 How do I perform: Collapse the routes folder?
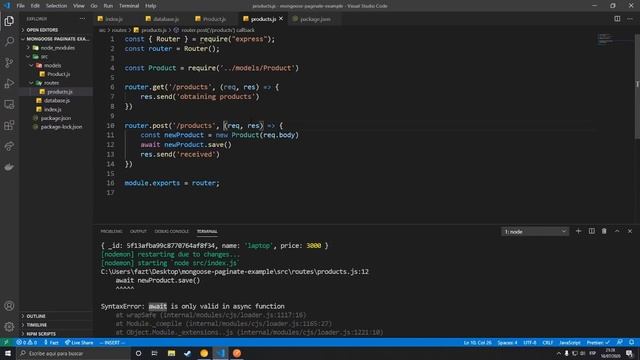(x=51, y=83)
